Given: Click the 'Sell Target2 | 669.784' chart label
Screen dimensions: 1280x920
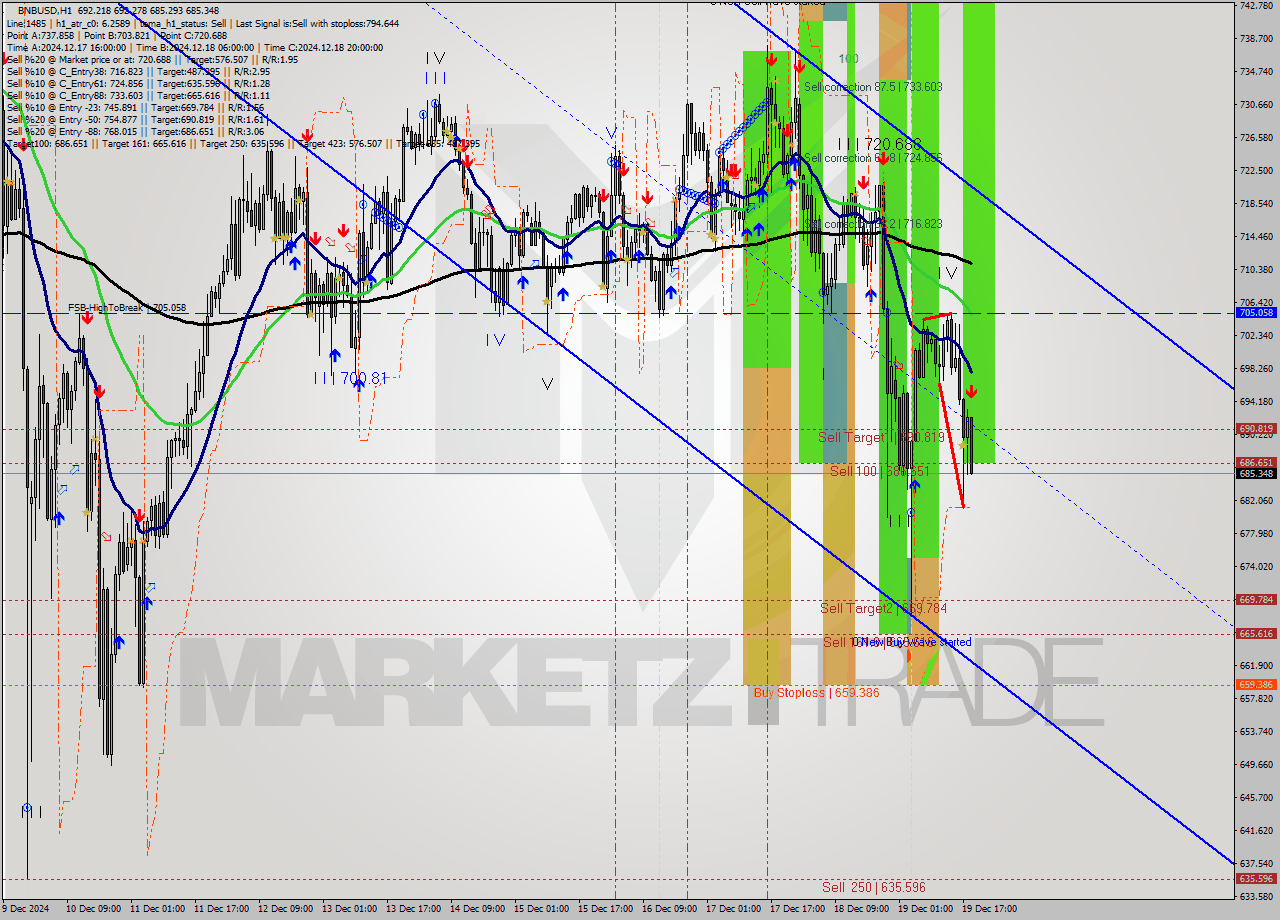Looking at the screenshot, I should pos(883,608).
